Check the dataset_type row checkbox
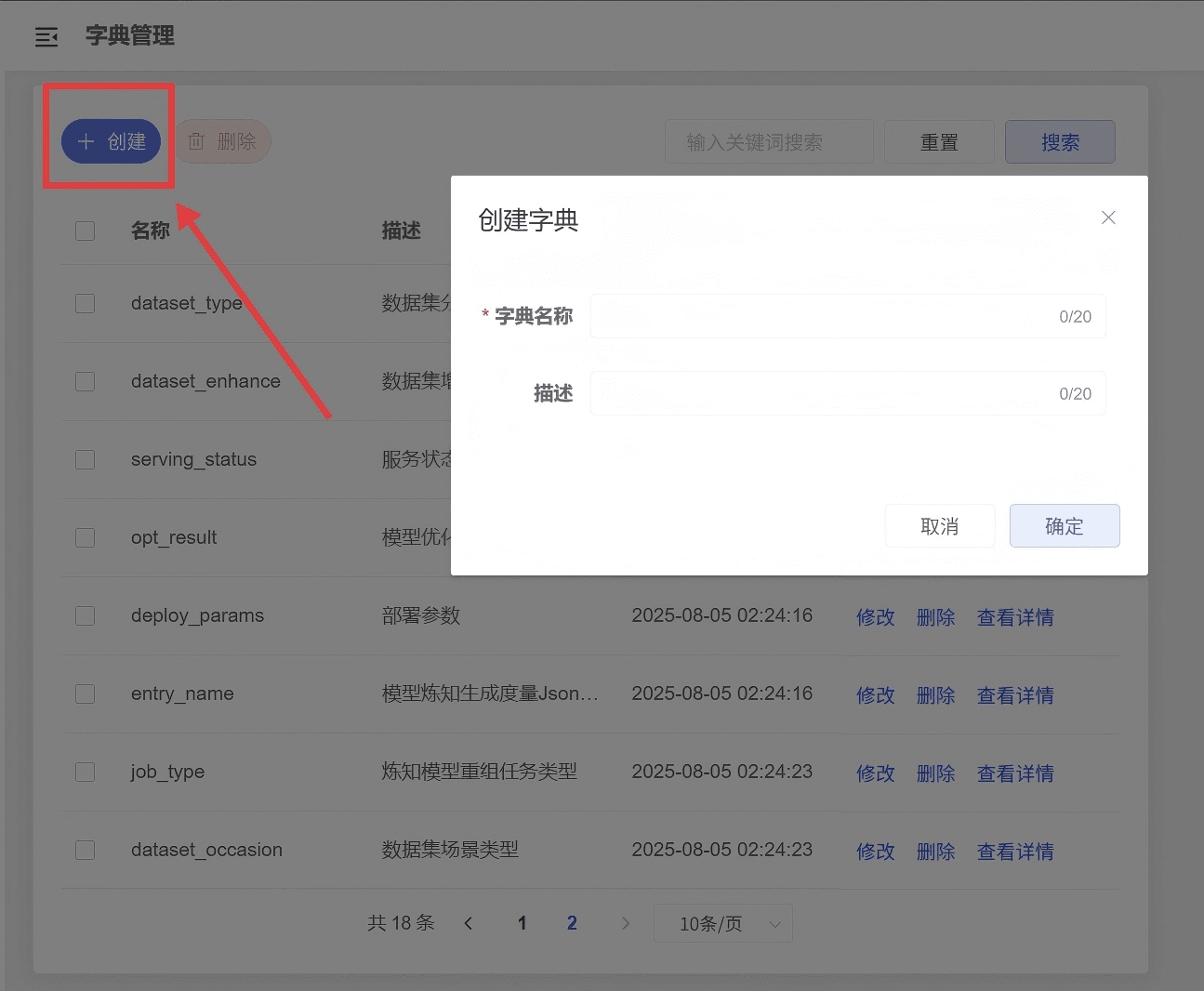1204x991 pixels. click(x=86, y=303)
